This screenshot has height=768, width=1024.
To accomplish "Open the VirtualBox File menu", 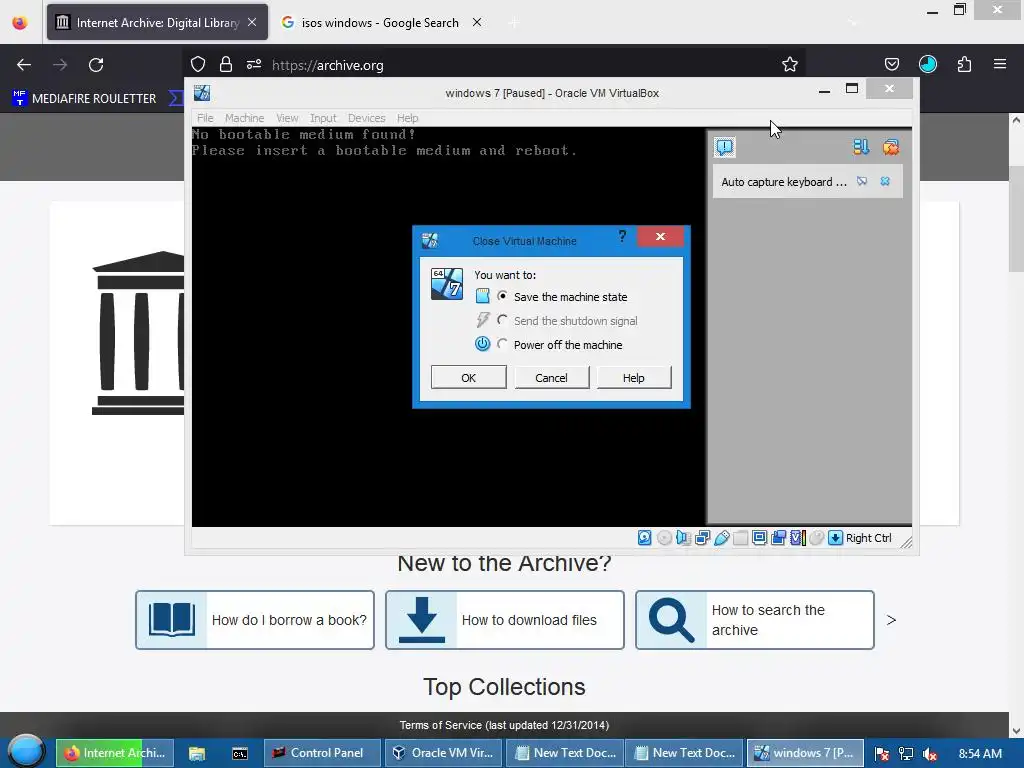I will (205, 118).
